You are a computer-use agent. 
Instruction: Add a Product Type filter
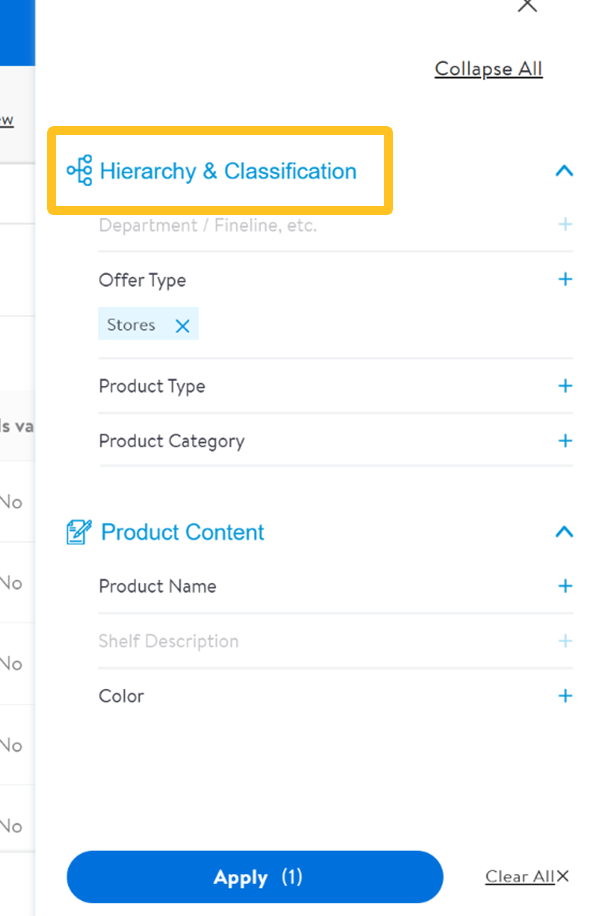pyautogui.click(x=565, y=386)
